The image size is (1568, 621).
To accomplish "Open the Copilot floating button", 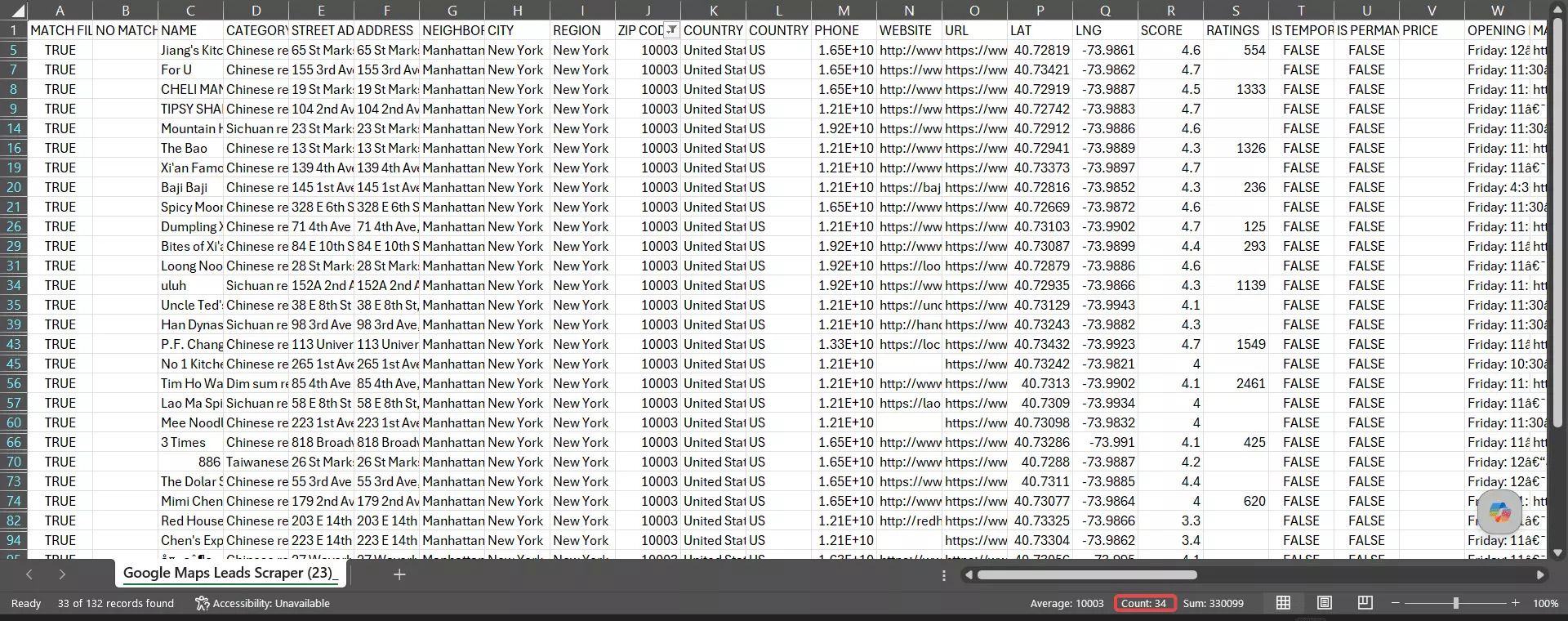I will point(1499,512).
